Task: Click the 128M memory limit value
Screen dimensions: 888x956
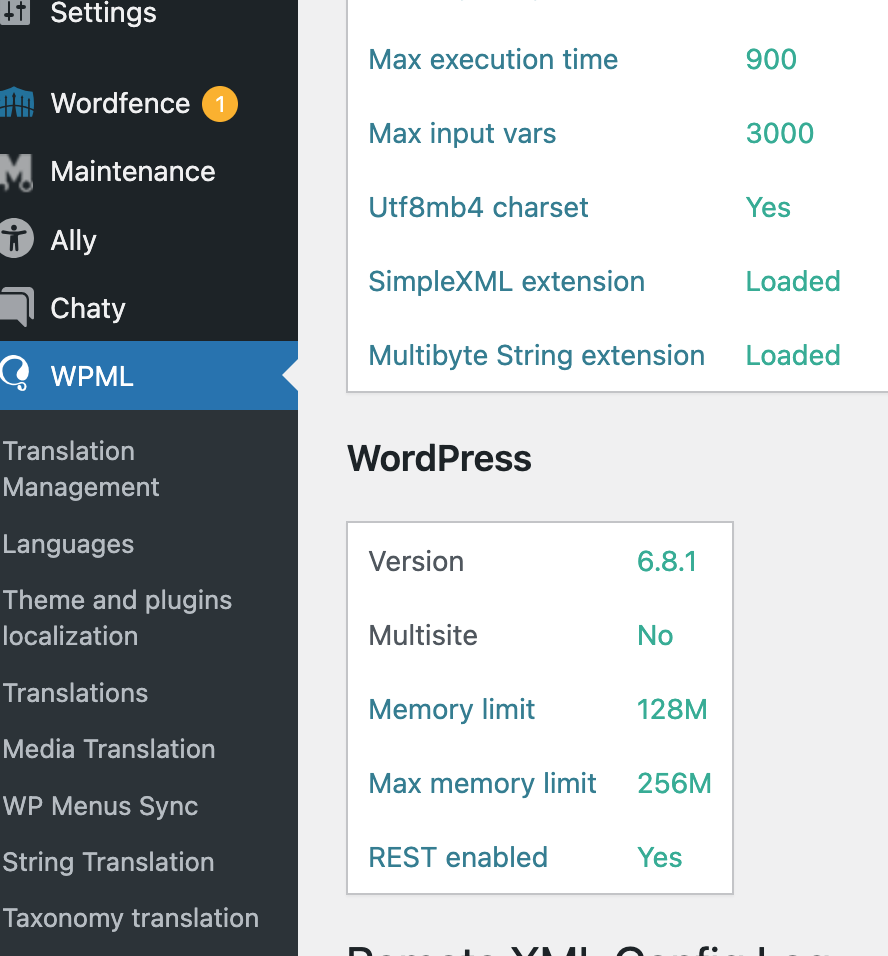Action: tap(672, 710)
